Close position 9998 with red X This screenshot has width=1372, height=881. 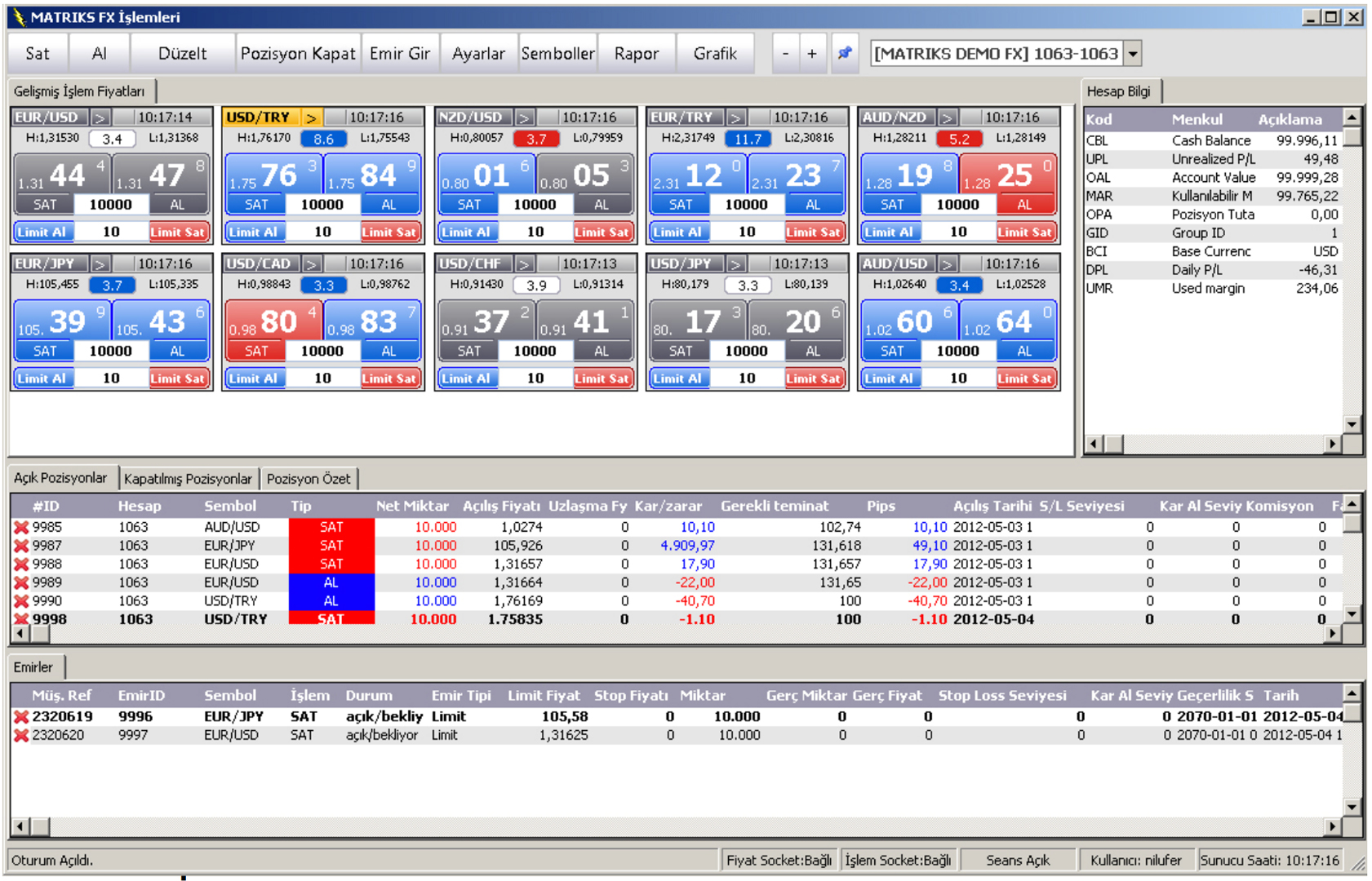(x=21, y=619)
